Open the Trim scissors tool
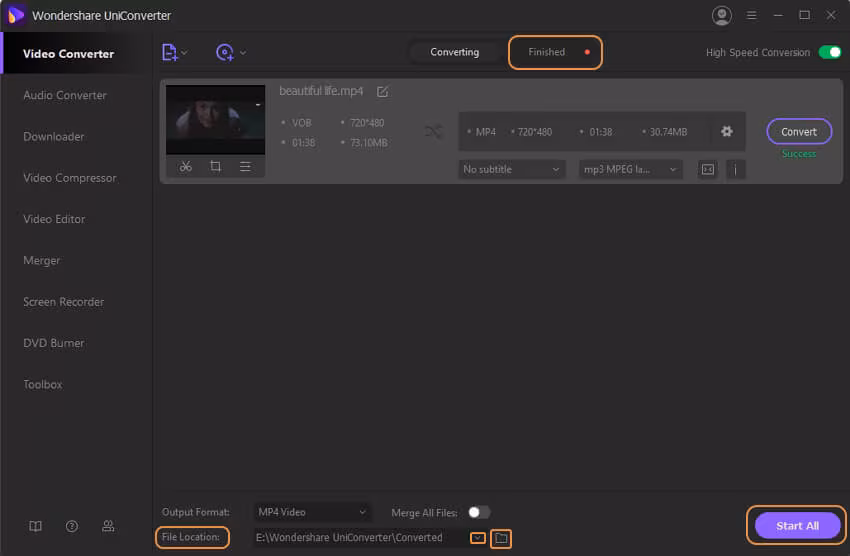 (x=185, y=166)
